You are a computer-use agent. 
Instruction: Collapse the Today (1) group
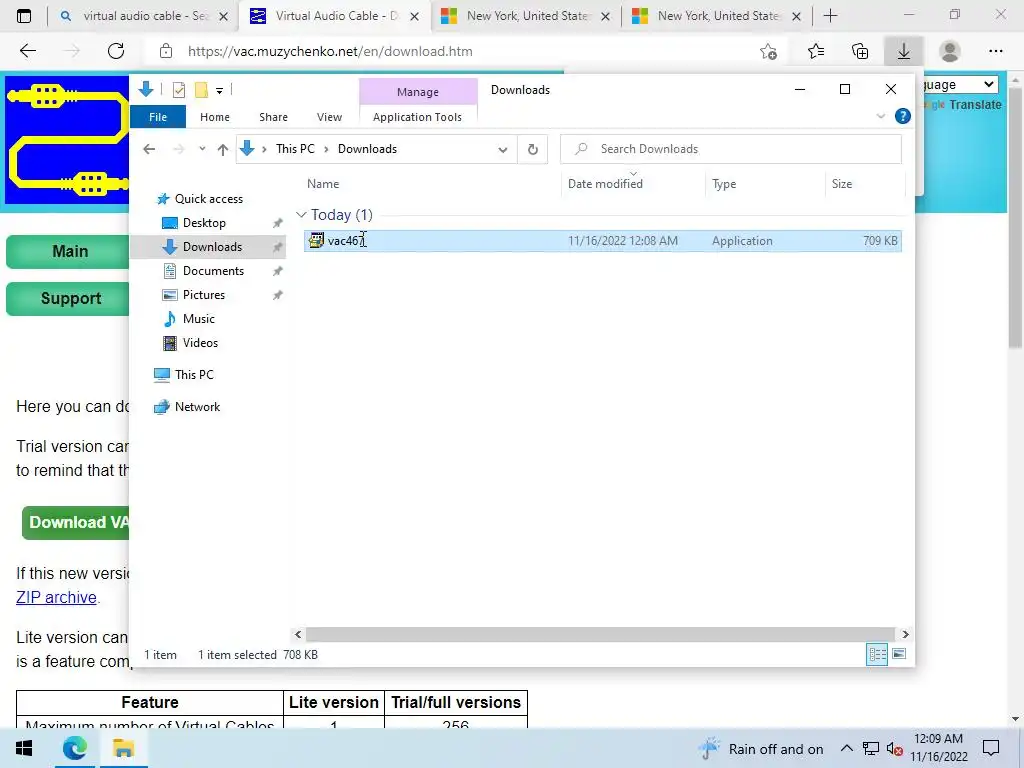tap(301, 215)
